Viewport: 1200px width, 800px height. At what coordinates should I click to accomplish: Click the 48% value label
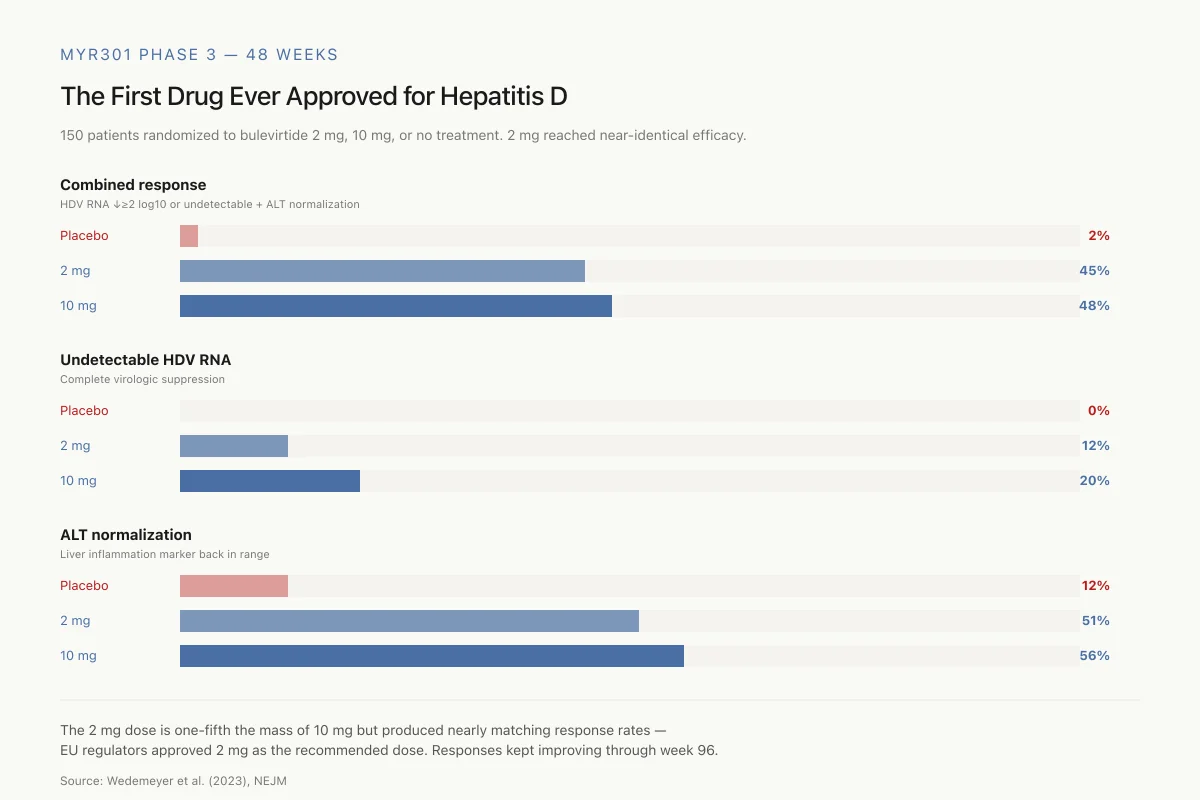(x=1094, y=306)
